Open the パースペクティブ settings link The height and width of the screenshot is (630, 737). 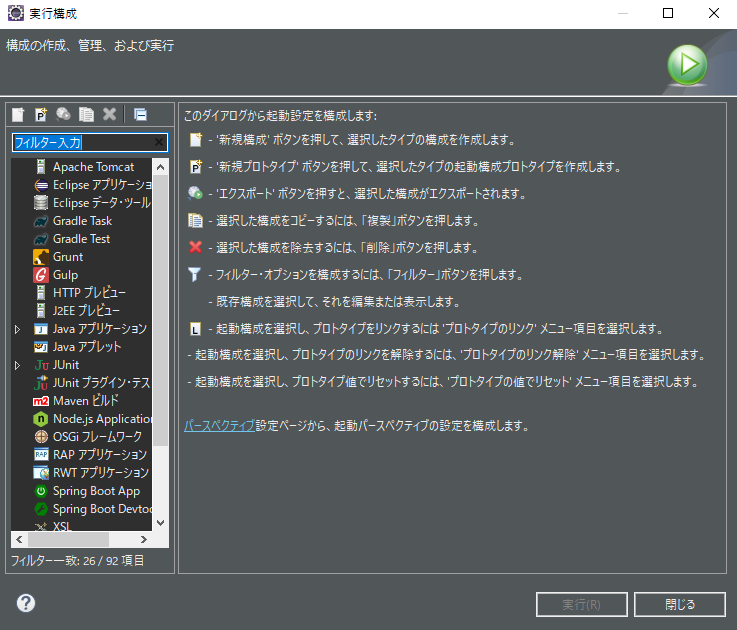(219, 425)
